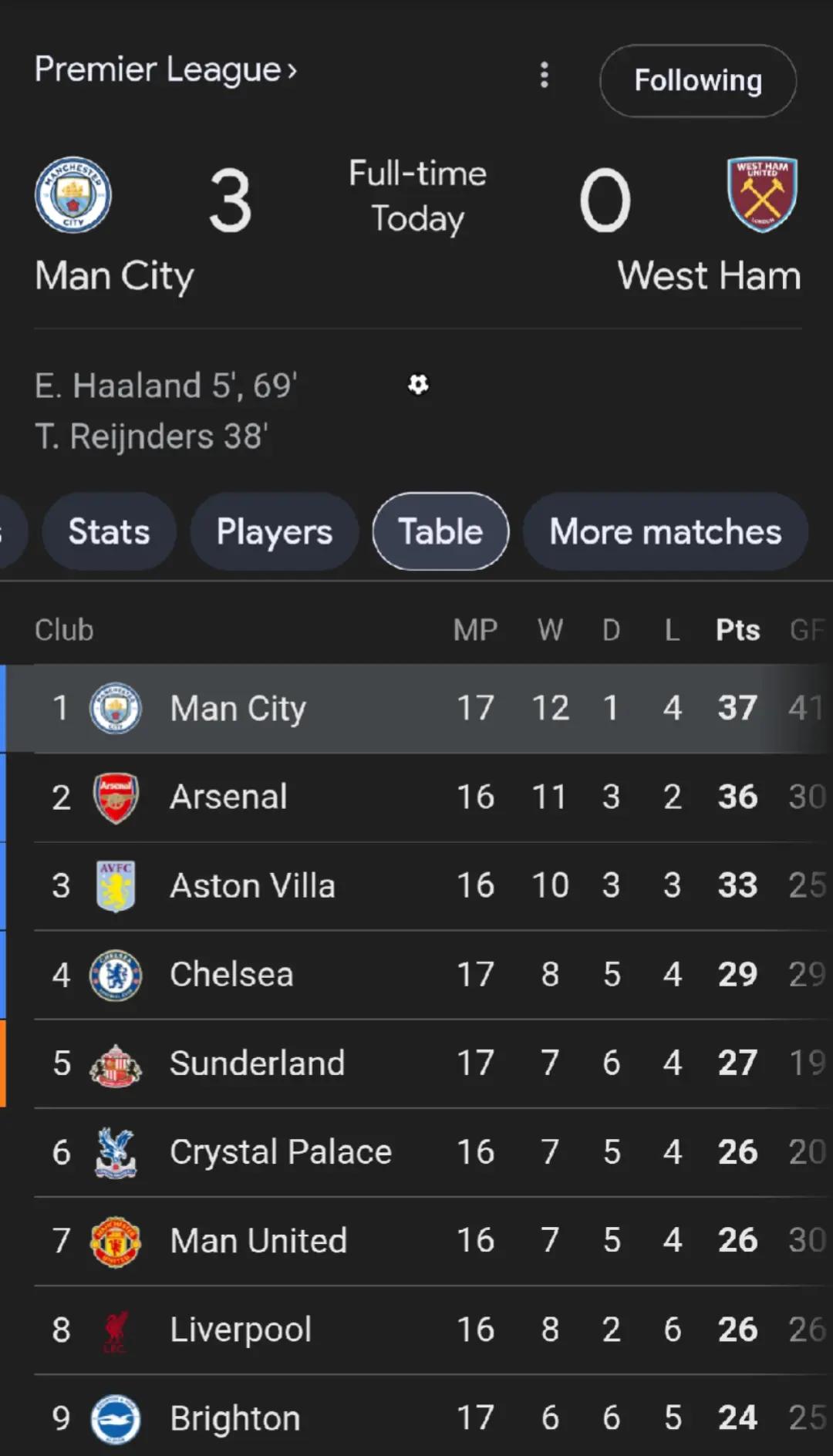The image size is (833, 1456).
Task: Open Man United row in standings
Action: tap(258, 1241)
